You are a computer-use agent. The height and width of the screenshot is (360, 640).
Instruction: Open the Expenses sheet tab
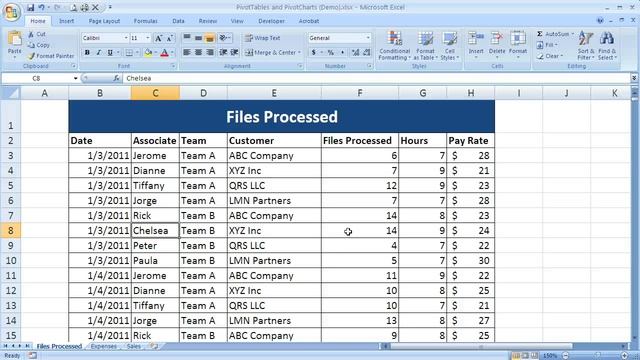[x=104, y=346]
